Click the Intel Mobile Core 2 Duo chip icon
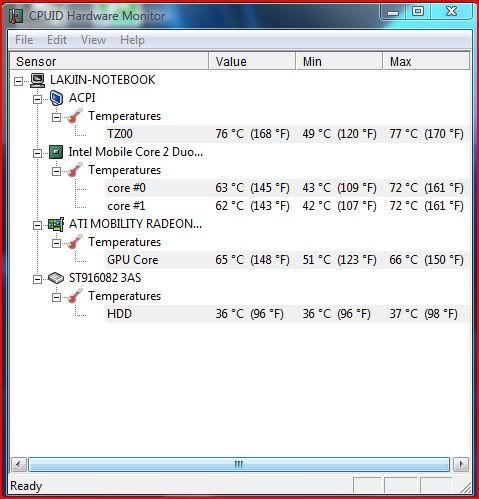 (x=56, y=152)
